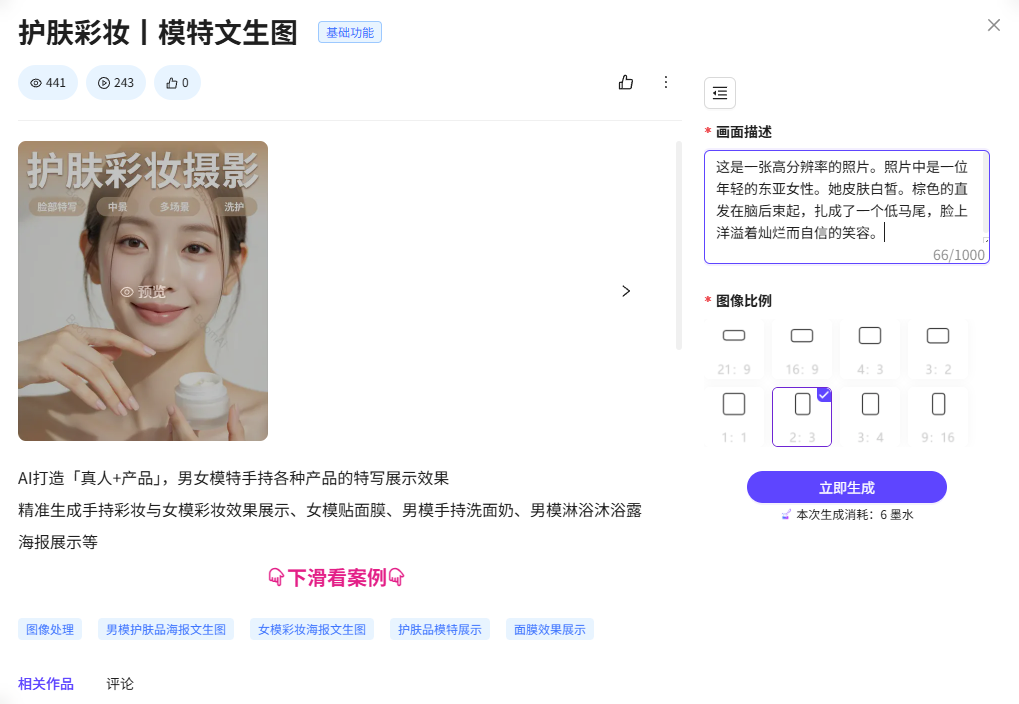The height and width of the screenshot is (704, 1019).
Task: Open the 图像处理 tag
Action: click(50, 629)
